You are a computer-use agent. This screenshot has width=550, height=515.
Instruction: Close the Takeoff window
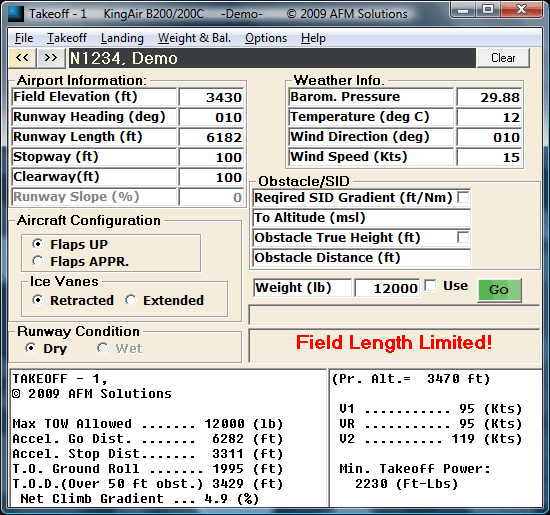[x=522, y=9]
